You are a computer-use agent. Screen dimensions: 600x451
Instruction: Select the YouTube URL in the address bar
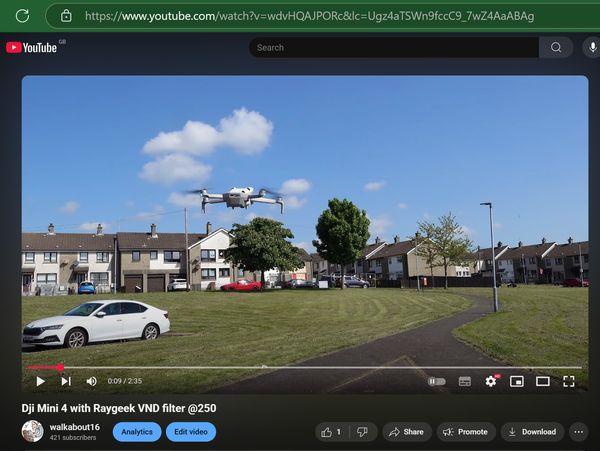309,16
